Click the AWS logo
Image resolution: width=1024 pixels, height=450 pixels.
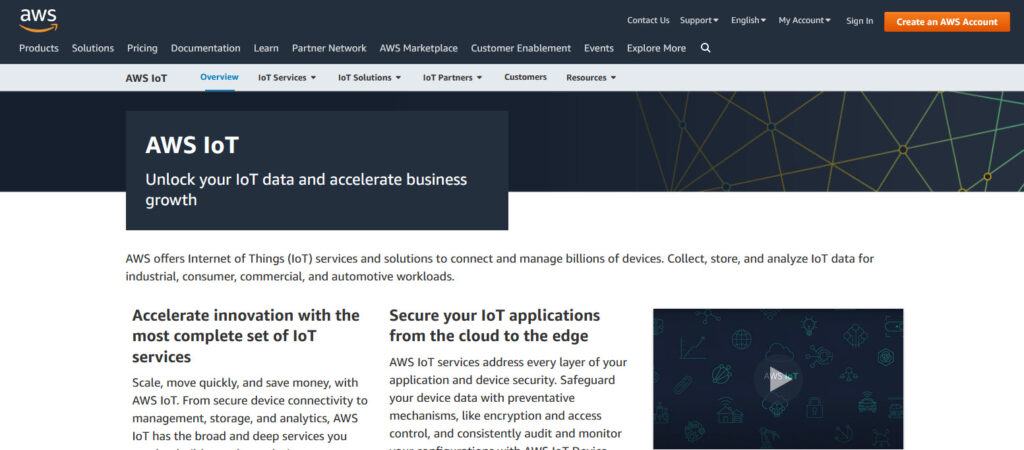39,20
